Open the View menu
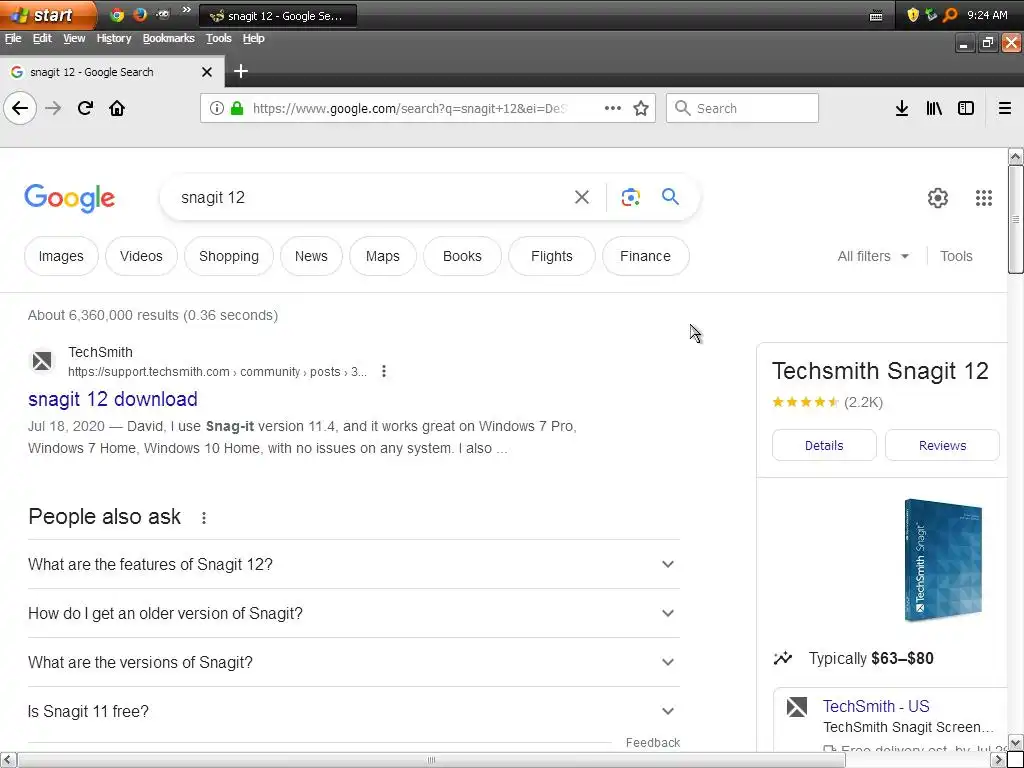1024x768 pixels. point(74,39)
